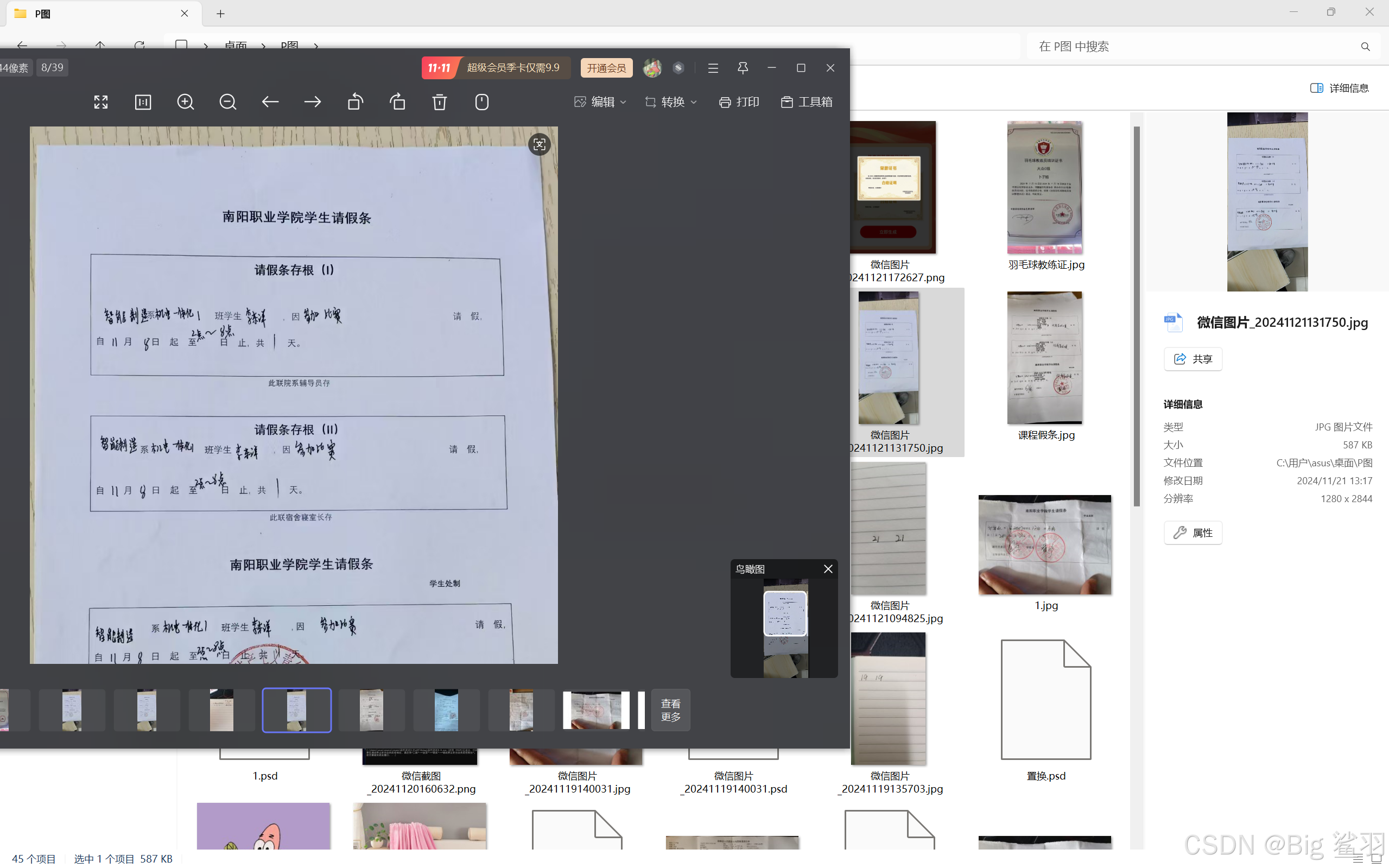
Task: Click the fullscreen view icon
Action: pyautogui.click(x=101, y=102)
